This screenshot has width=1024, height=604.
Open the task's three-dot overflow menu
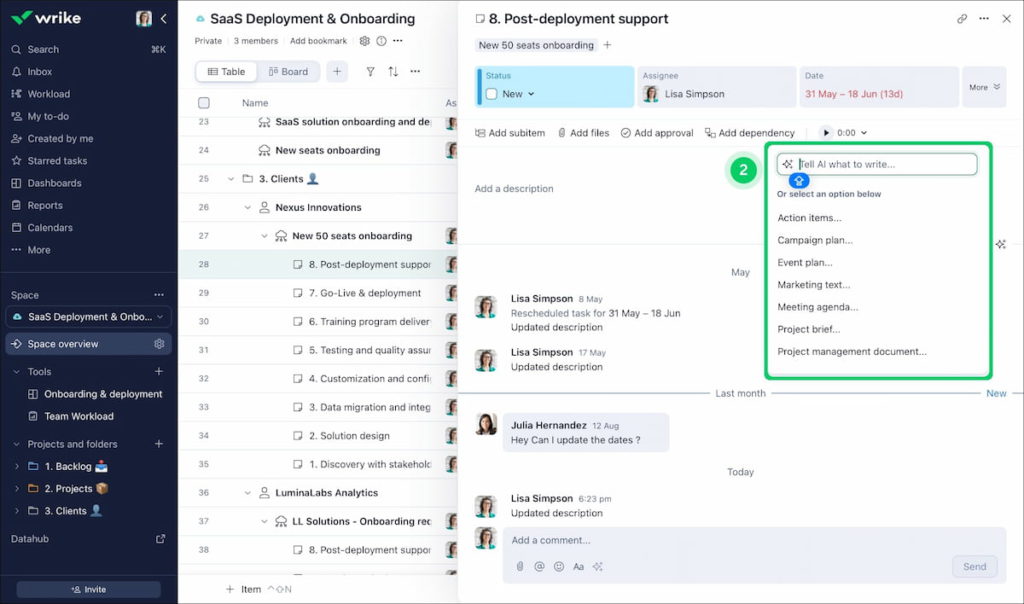984,19
